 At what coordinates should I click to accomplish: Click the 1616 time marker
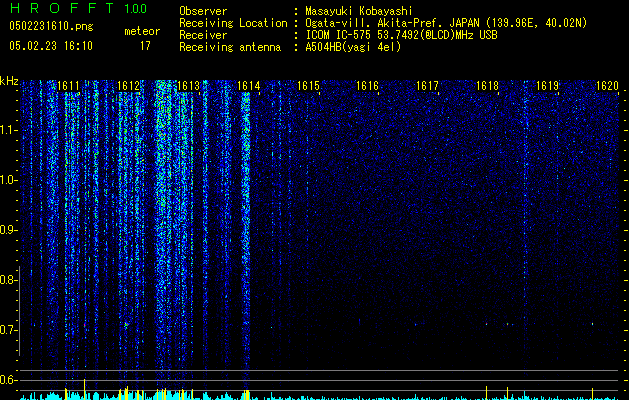[x=367, y=85]
